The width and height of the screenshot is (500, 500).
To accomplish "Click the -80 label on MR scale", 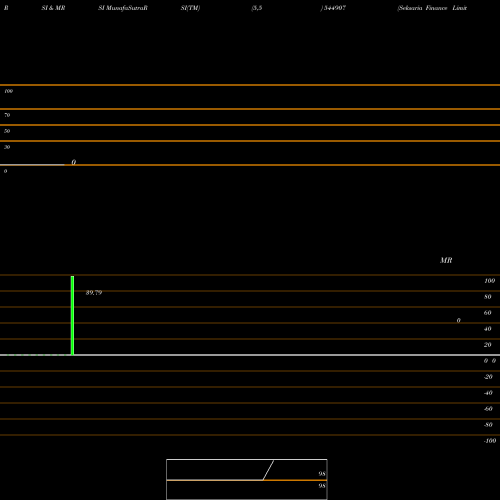I will pos(488,425).
